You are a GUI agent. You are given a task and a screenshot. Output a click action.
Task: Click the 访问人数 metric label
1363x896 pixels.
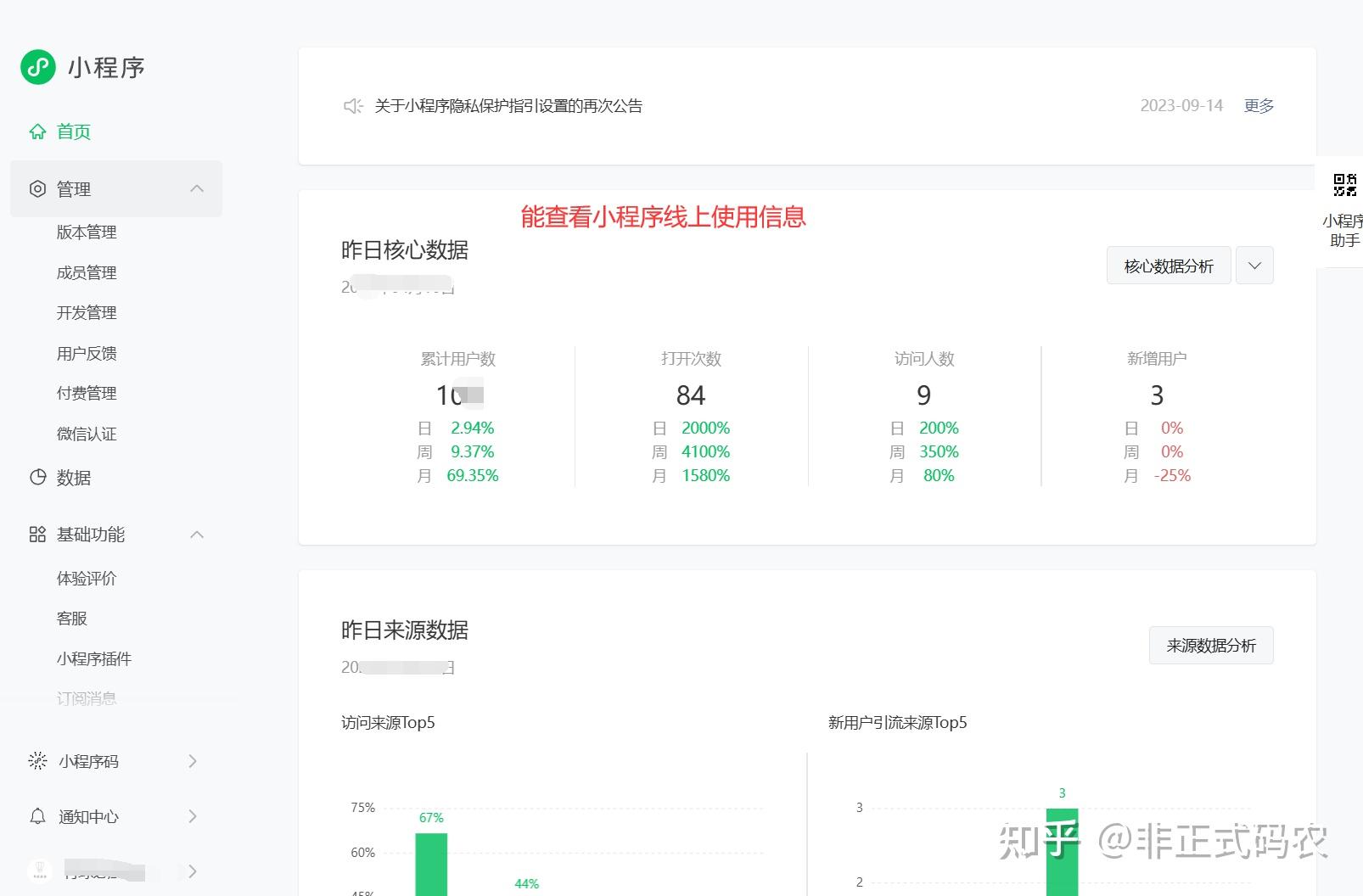924,359
